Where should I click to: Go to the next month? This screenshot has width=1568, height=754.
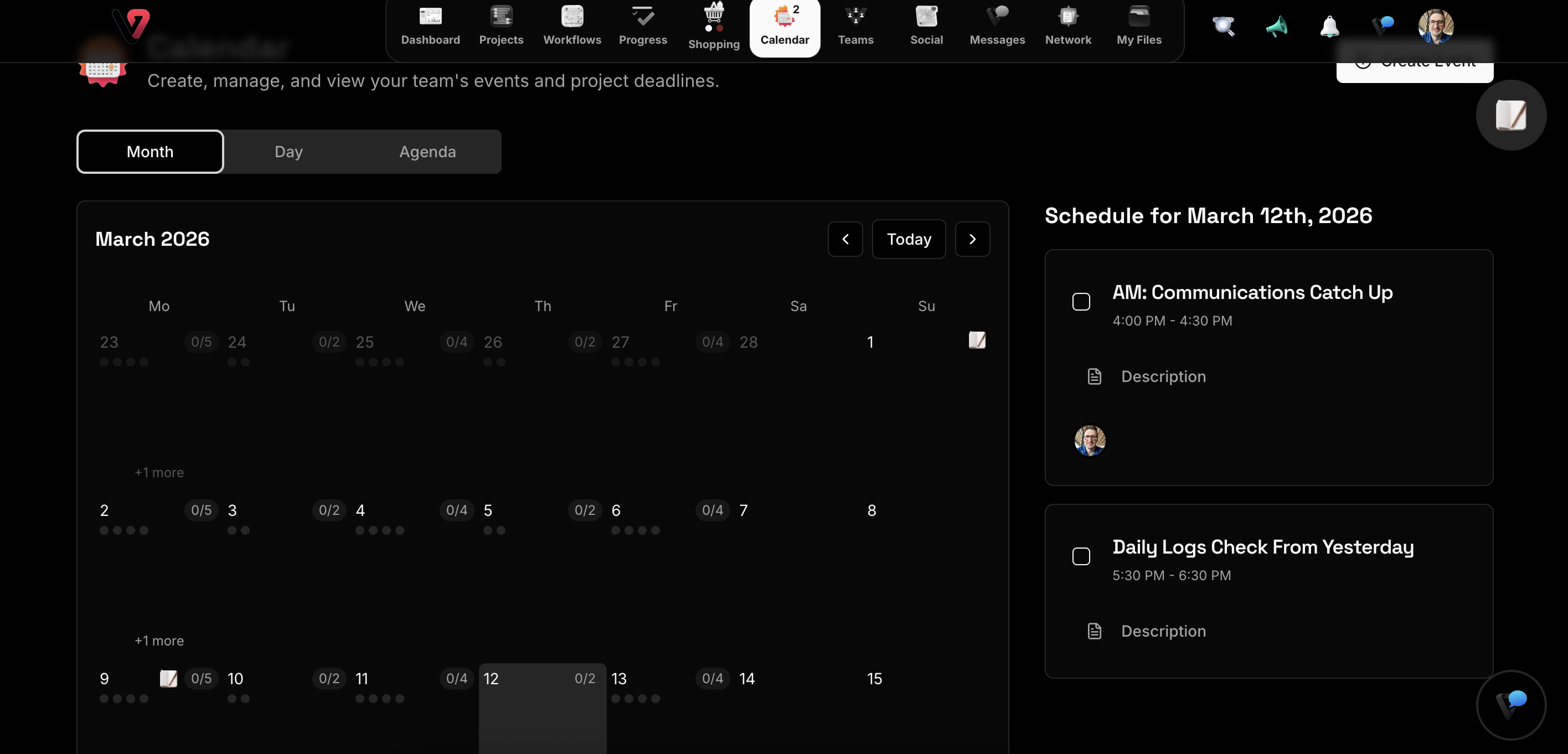[x=972, y=239]
